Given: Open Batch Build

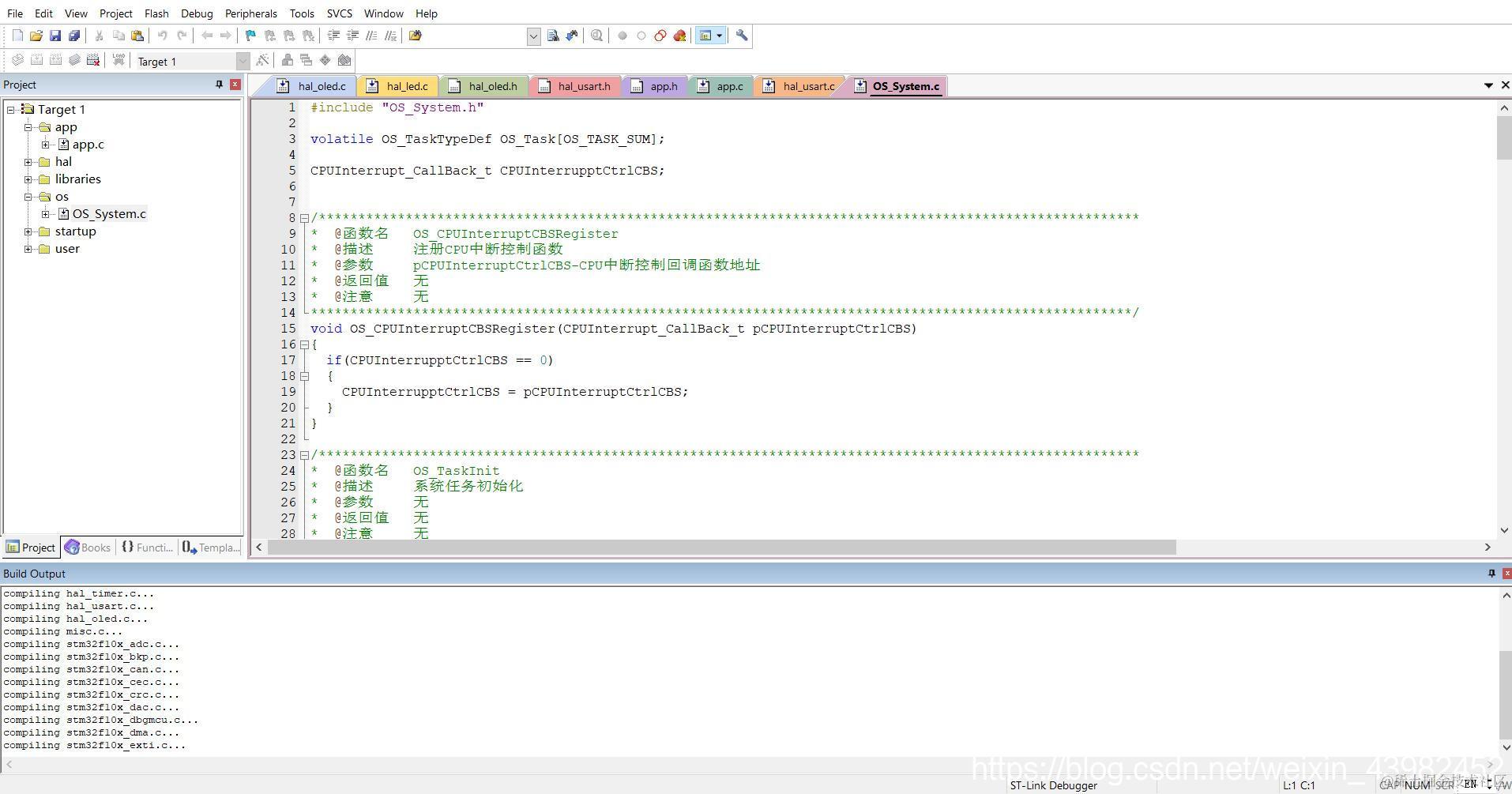Looking at the screenshot, I should click(74, 60).
